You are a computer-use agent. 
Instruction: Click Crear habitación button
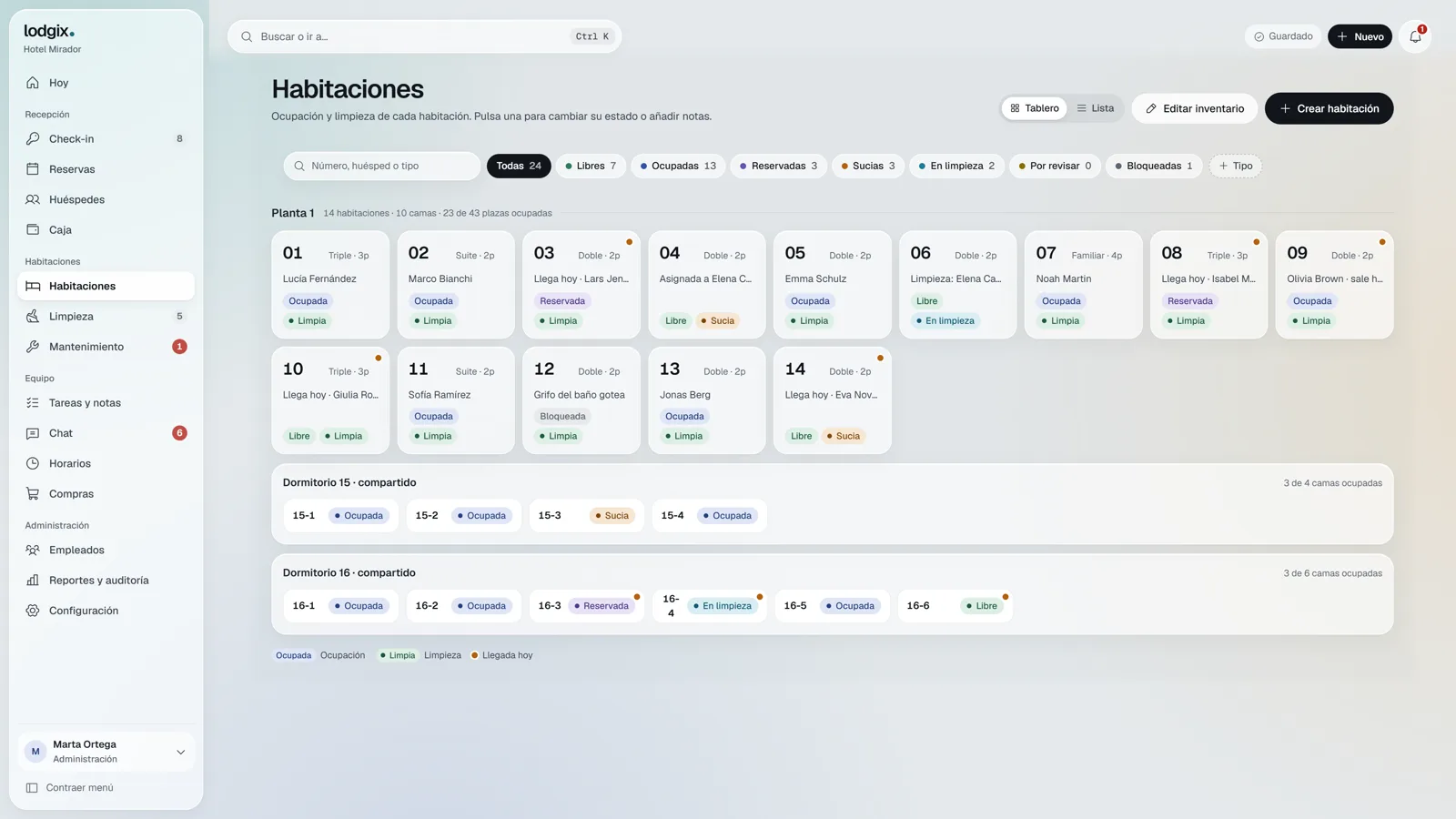1329,108
